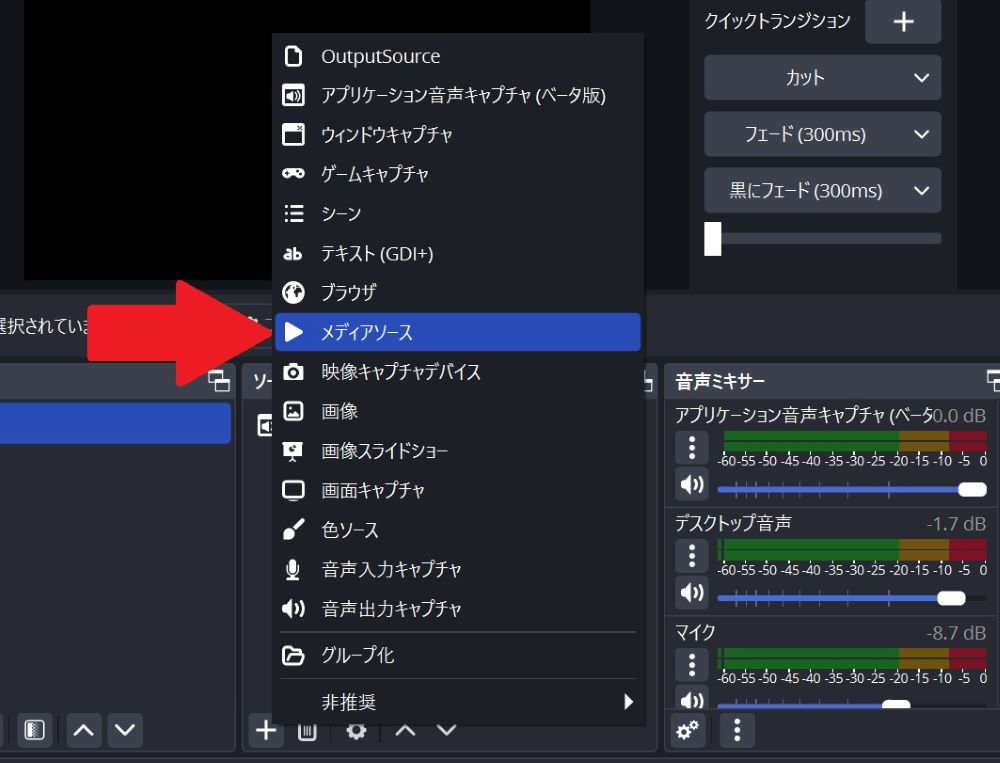Adjust the デスクトップ音声 volume slider
The image size is (1000, 763).
(852, 598)
